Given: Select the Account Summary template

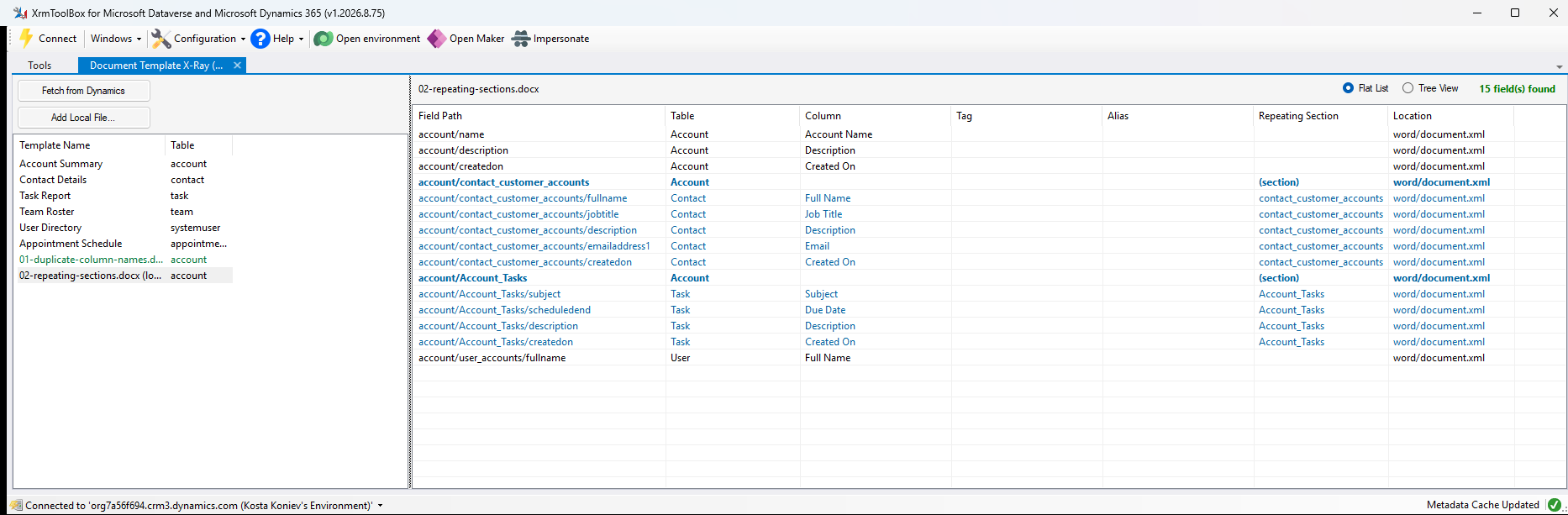Looking at the screenshot, I should [124, 164].
